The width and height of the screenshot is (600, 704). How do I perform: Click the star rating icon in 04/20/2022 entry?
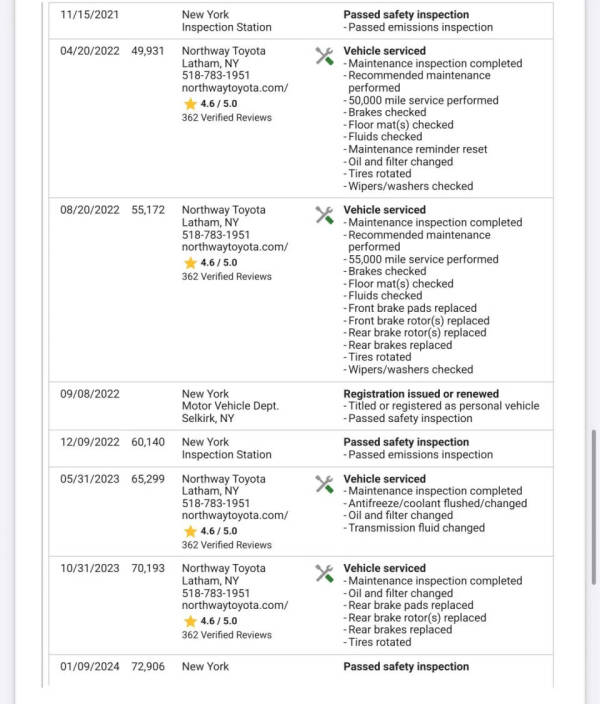[190, 103]
